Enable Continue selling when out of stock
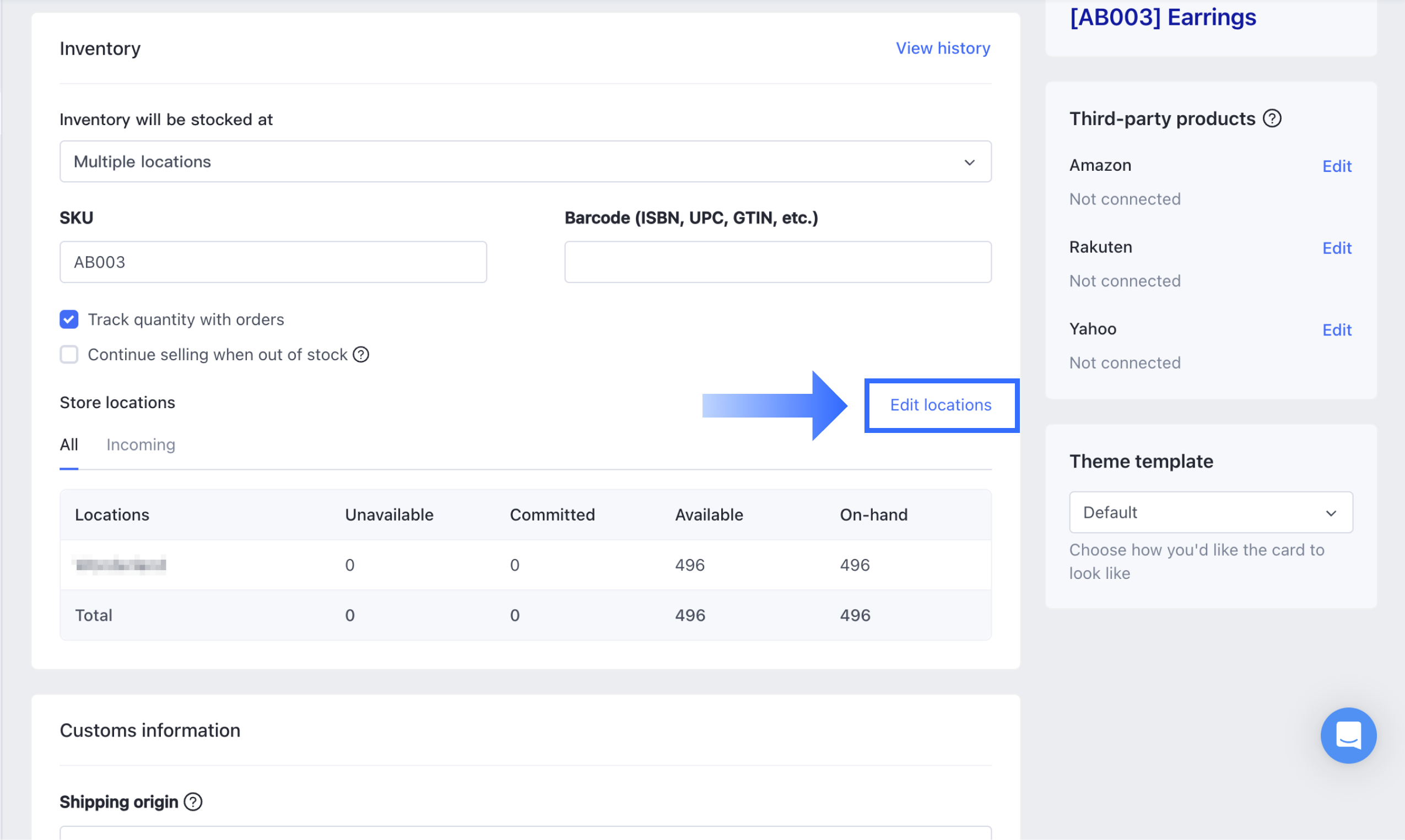 [x=69, y=355]
